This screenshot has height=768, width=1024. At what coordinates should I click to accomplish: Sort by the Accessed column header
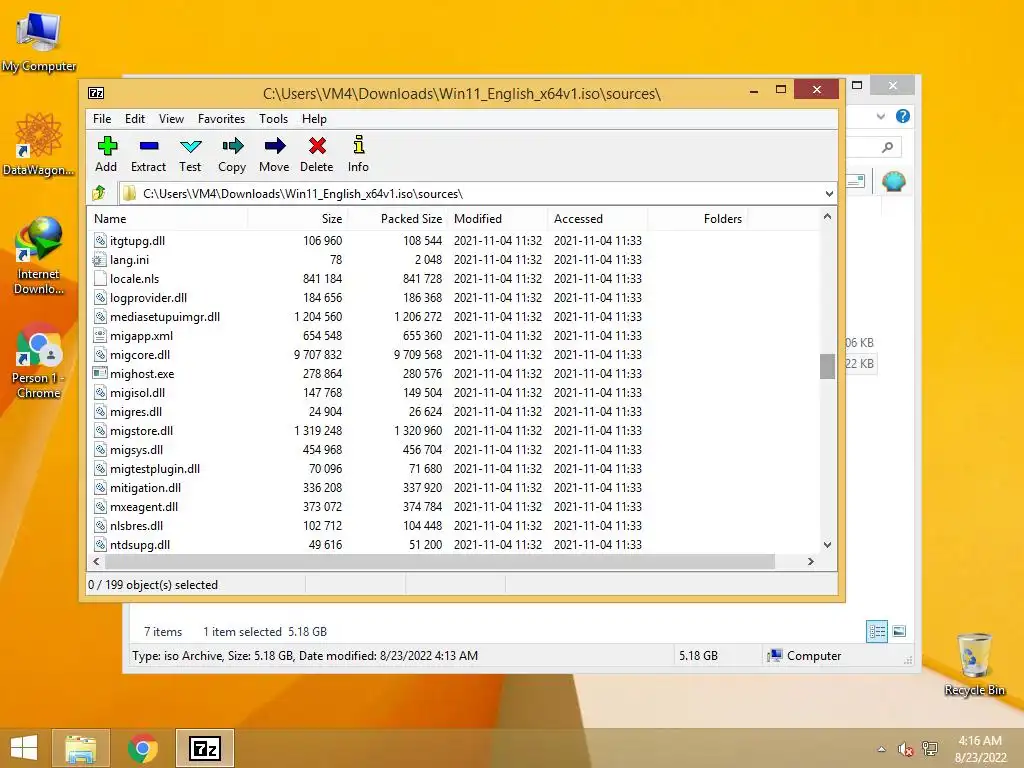tap(598, 219)
